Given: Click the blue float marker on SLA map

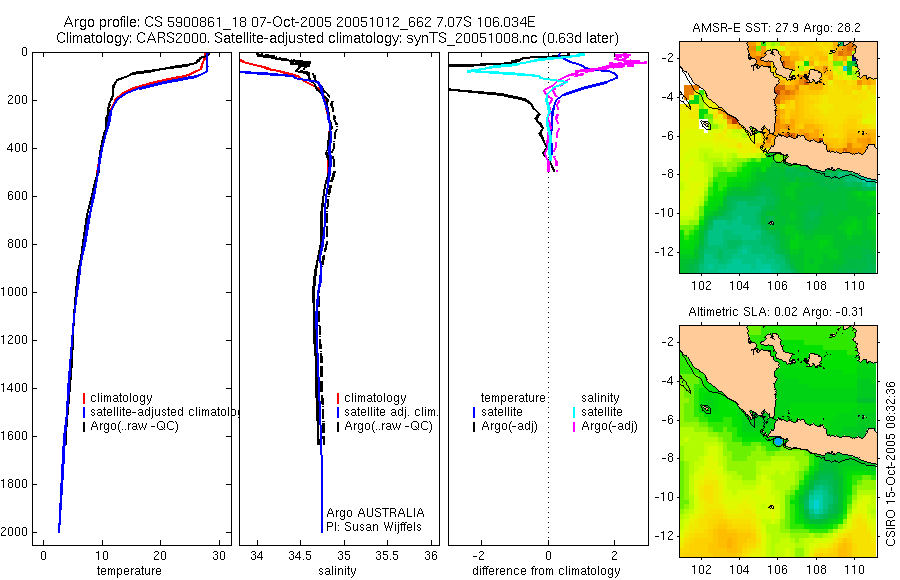Looking at the screenshot, I should click(778, 442).
